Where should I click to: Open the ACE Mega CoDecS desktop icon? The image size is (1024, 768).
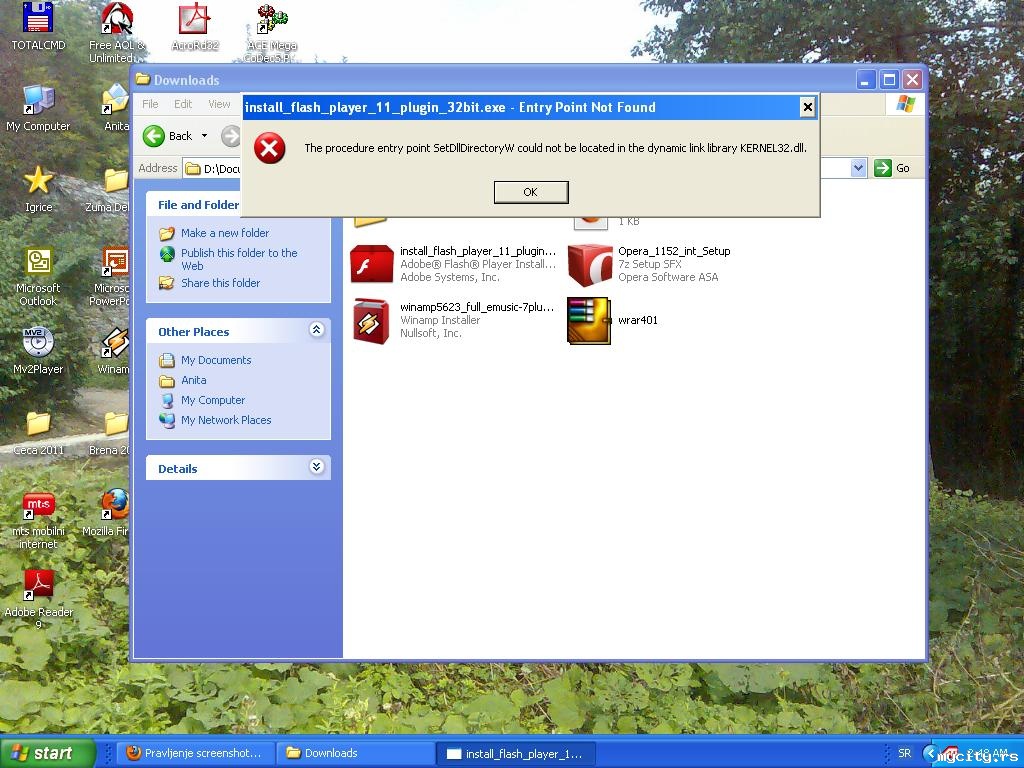point(272,32)
